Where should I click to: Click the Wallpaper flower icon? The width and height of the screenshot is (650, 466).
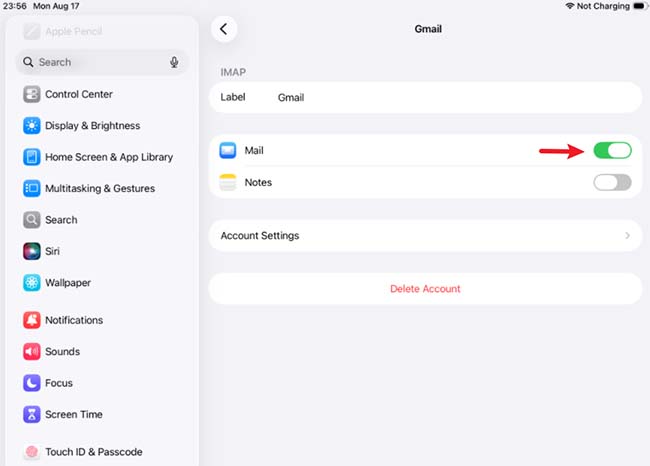click(x=32, y=283)
